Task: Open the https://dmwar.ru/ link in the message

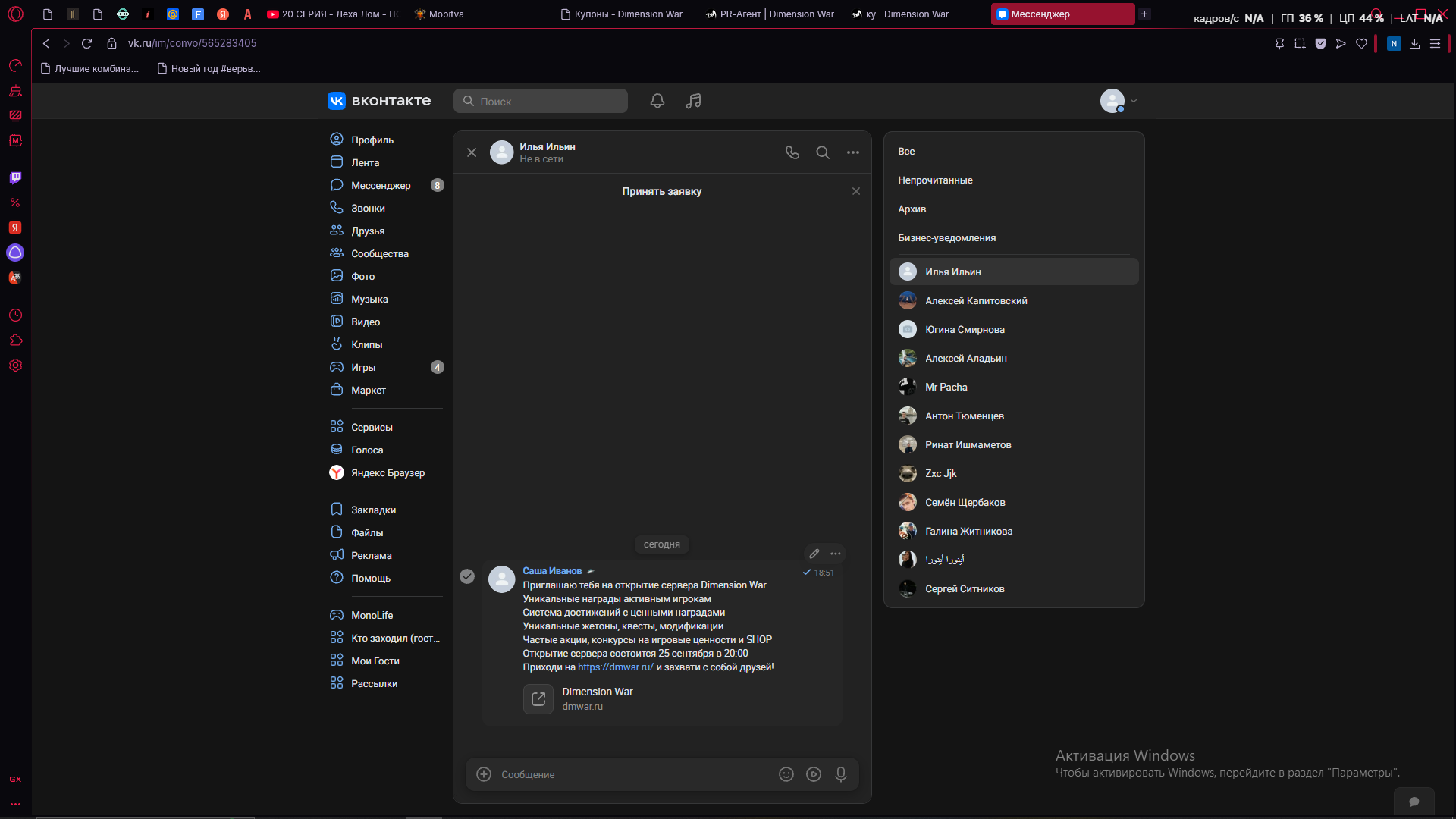Action: click(x=615, y=667)
